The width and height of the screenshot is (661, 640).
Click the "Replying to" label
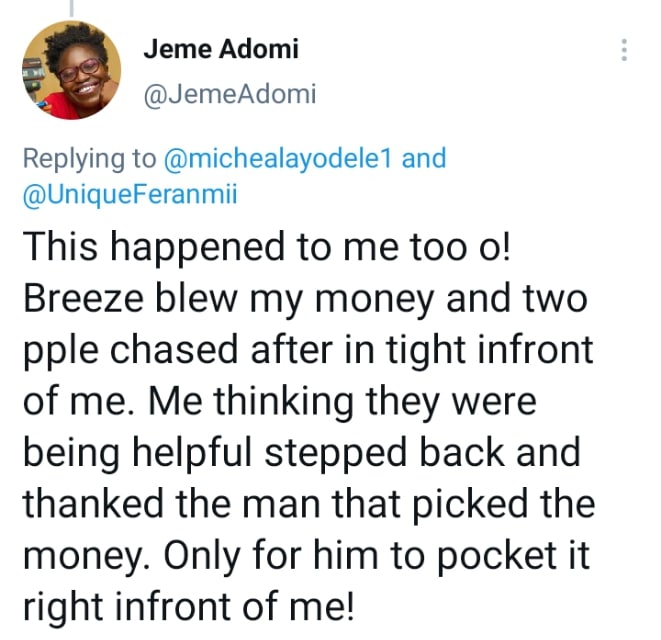90,158
